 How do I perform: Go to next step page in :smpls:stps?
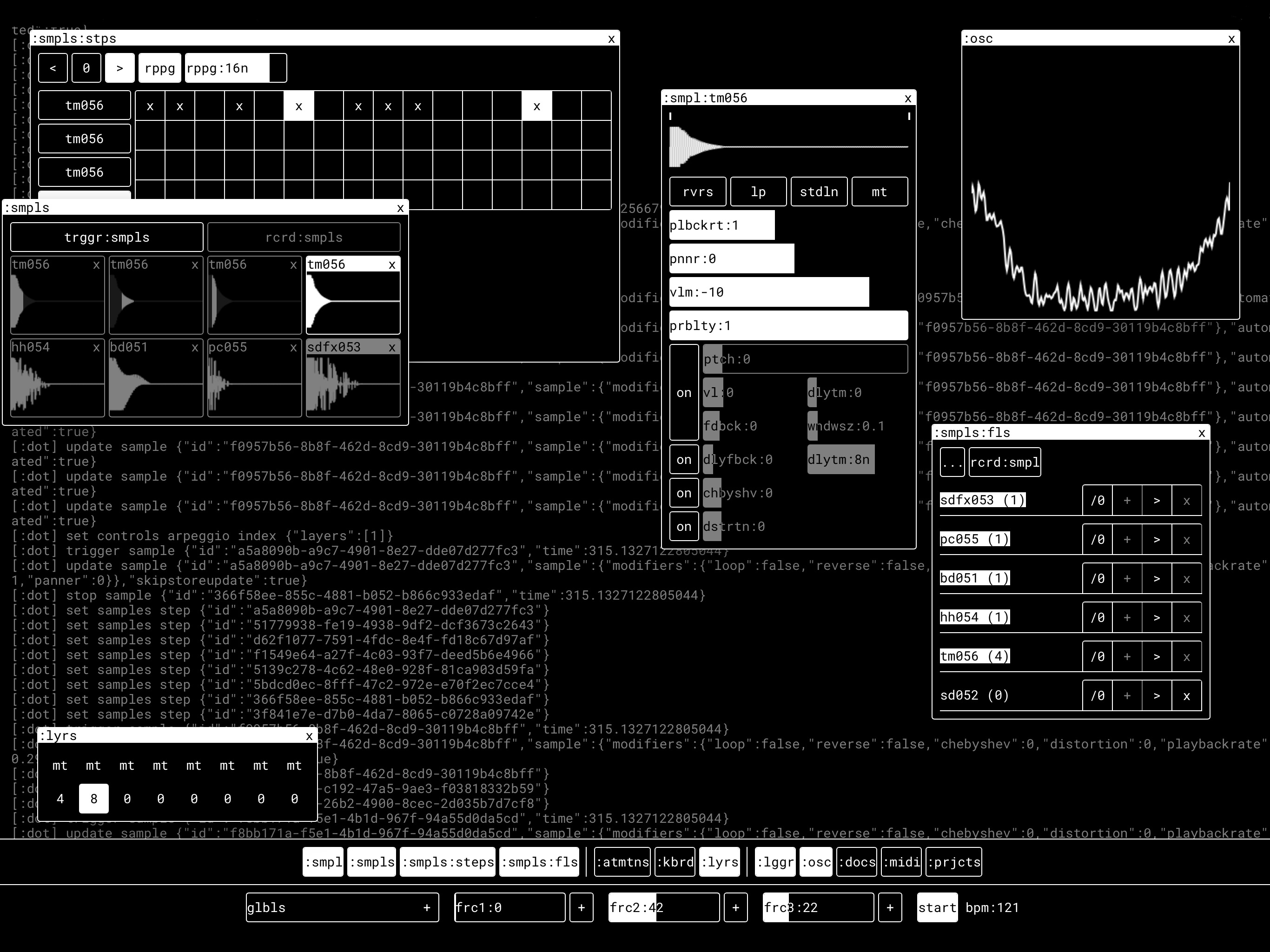click(119, 68)
